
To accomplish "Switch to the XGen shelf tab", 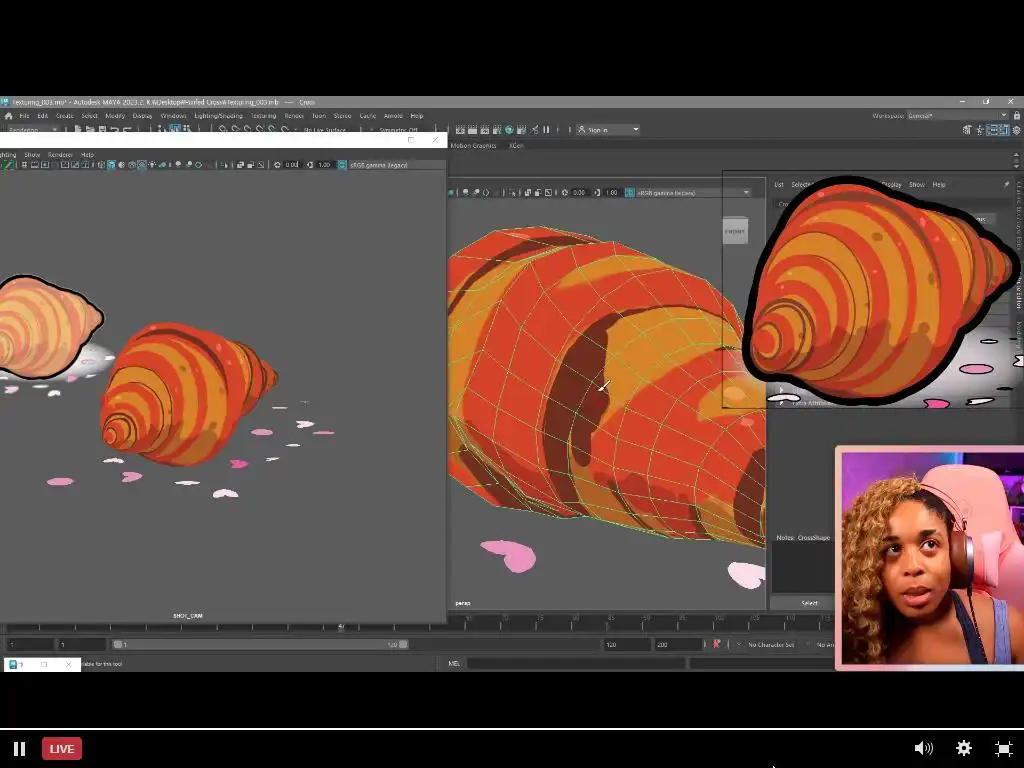I will click(x=516, y=146).
